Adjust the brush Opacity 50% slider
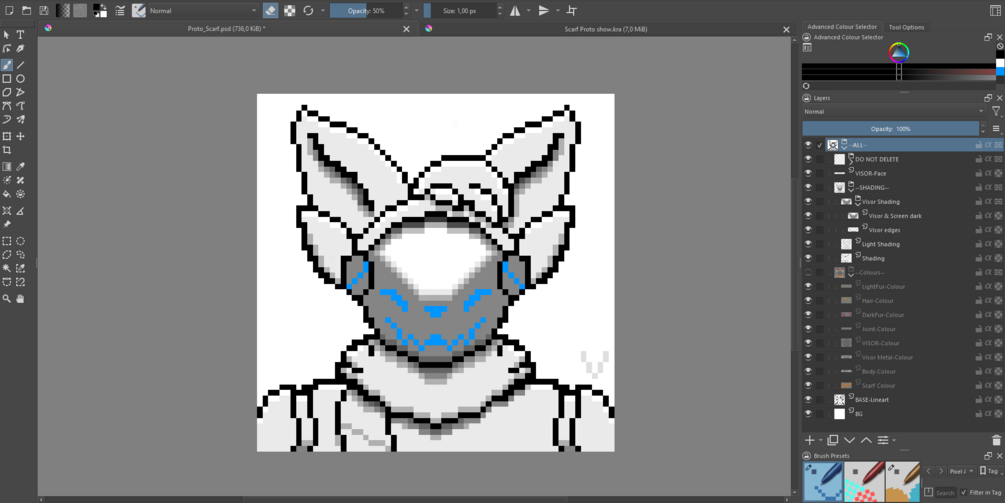 (367, 10)
